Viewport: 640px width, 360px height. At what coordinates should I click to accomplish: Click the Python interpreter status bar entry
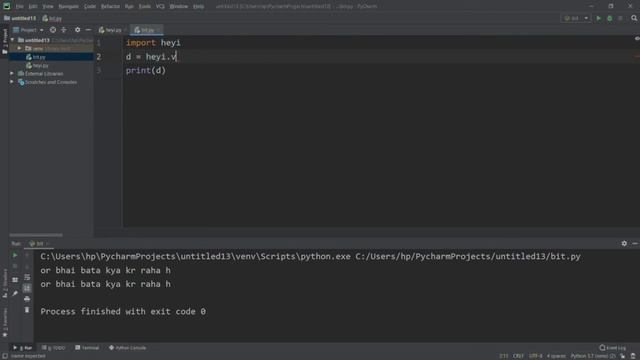[x=593, y=356]
